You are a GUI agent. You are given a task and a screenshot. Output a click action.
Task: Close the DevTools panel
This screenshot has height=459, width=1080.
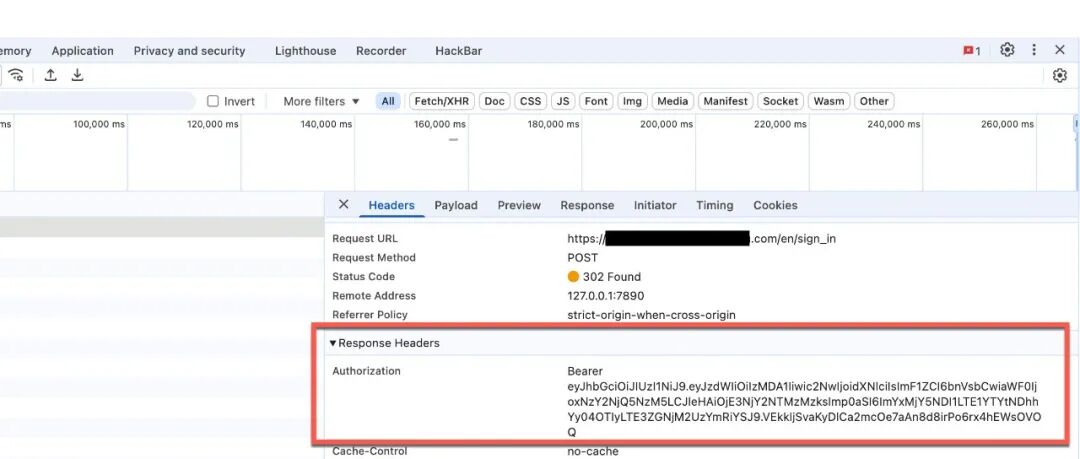(1060, 50)
